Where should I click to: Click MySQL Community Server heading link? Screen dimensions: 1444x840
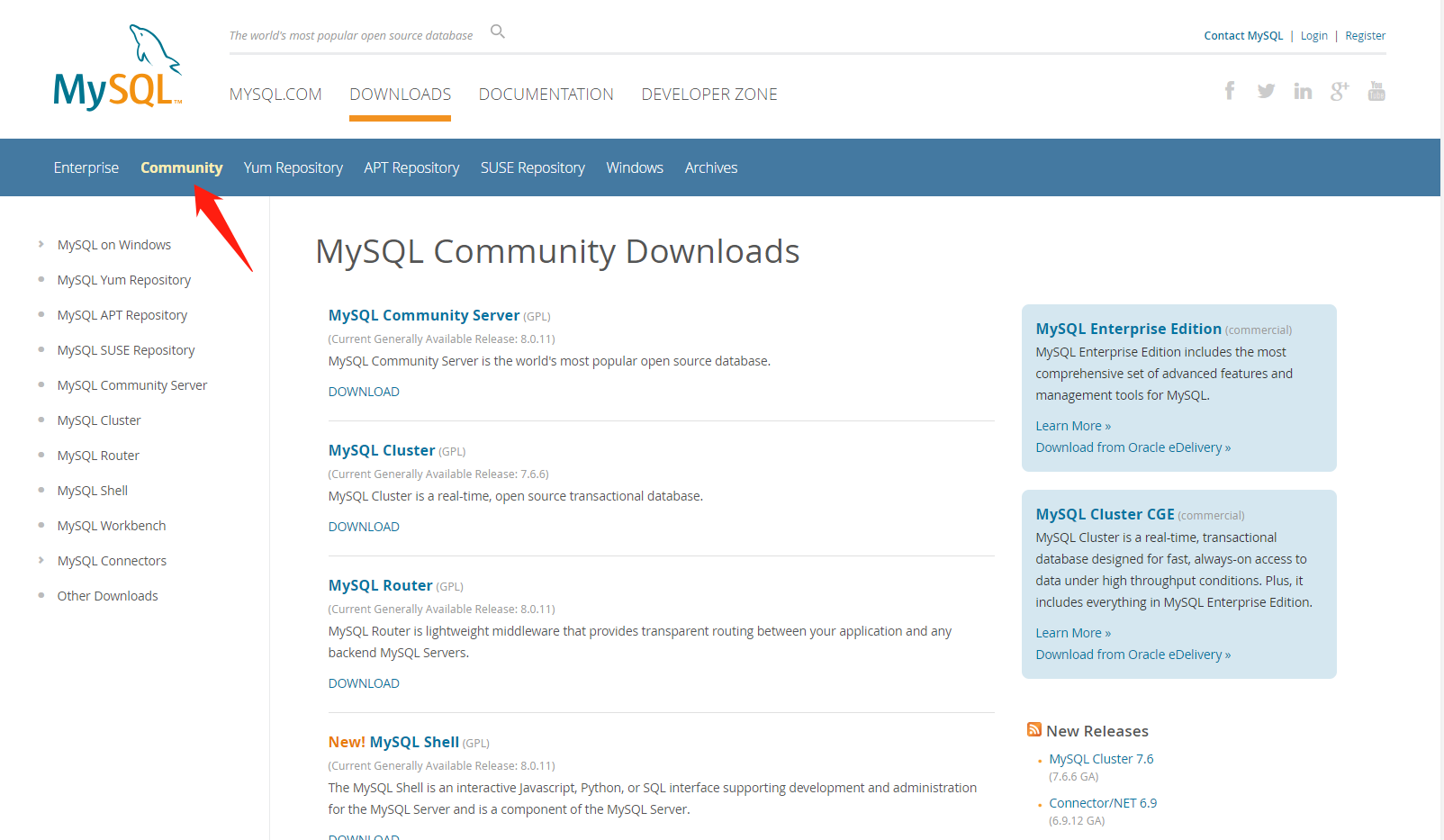(424, 315)
